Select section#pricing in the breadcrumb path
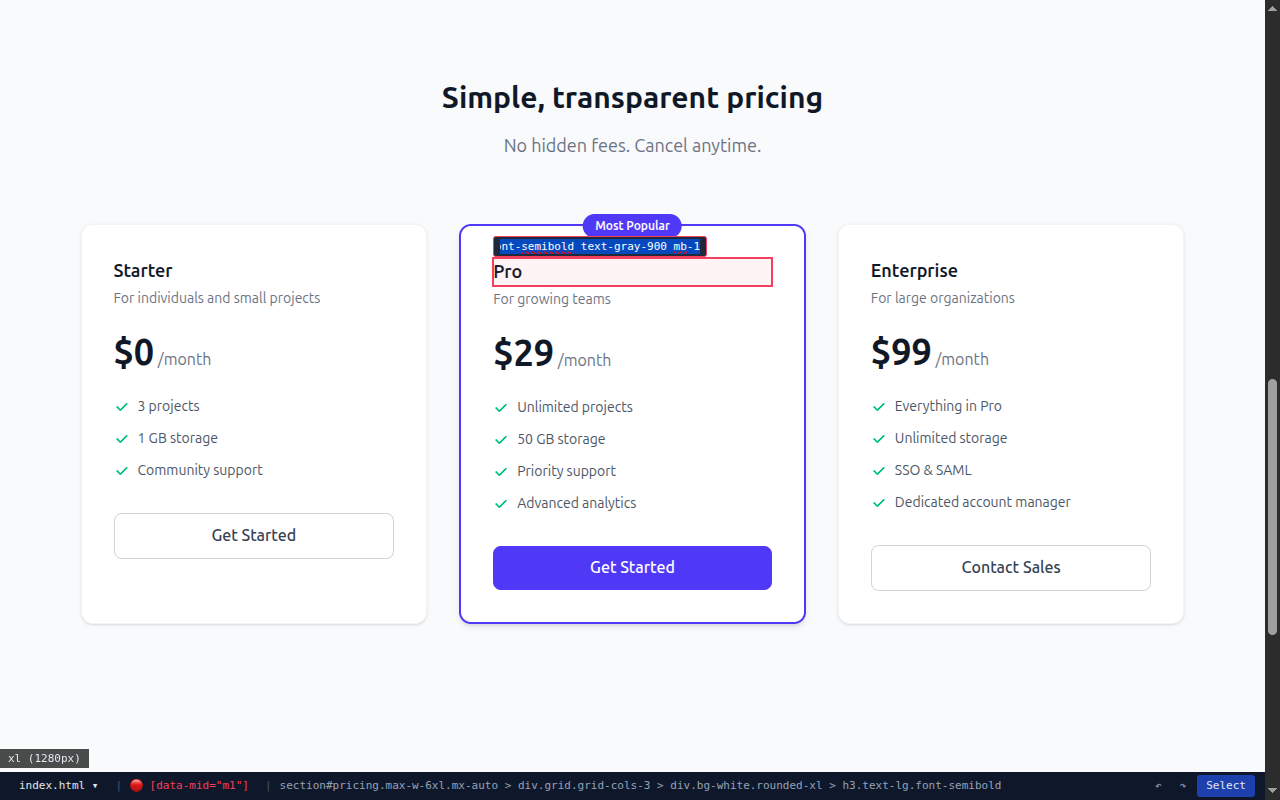The height and width of the screenshot is (800, 1280). click(388, 786)
